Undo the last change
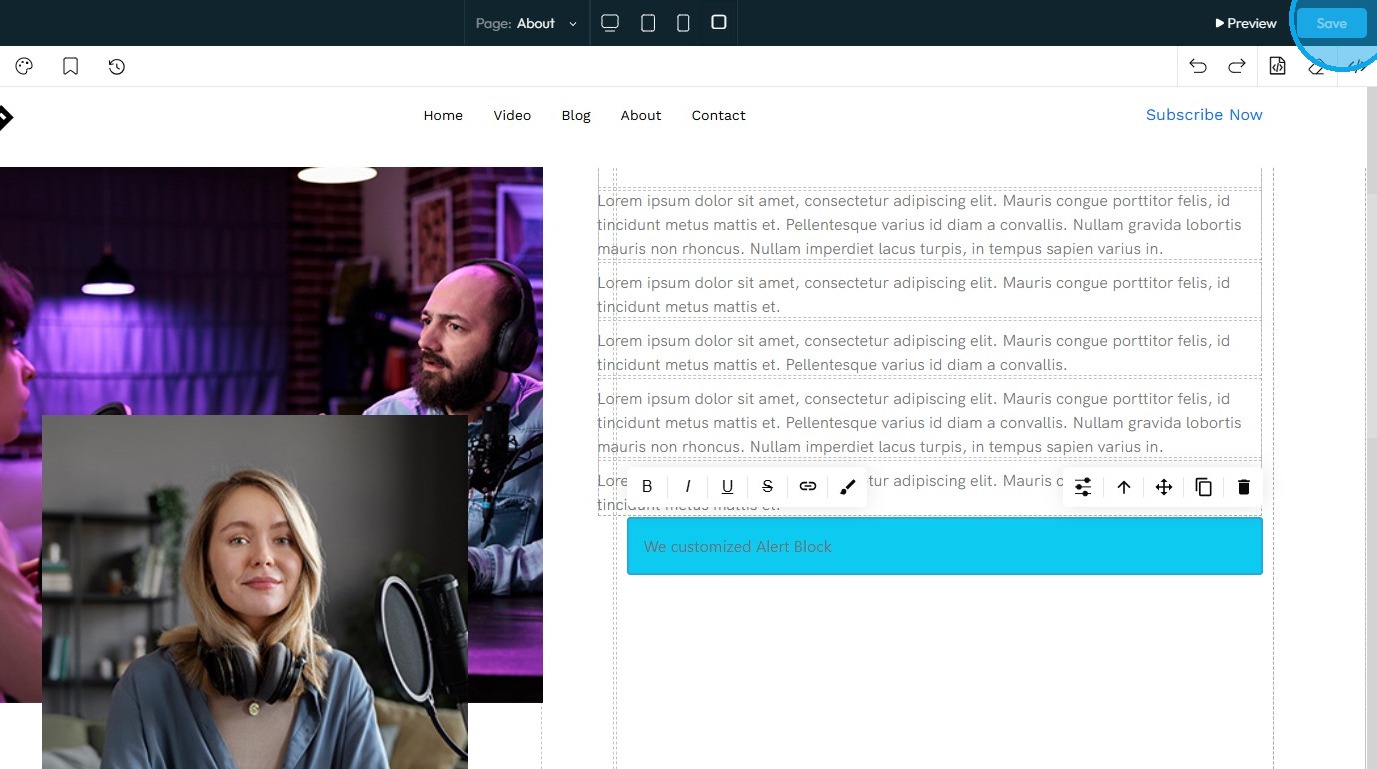1377x769 pixels. point(1198,67)
